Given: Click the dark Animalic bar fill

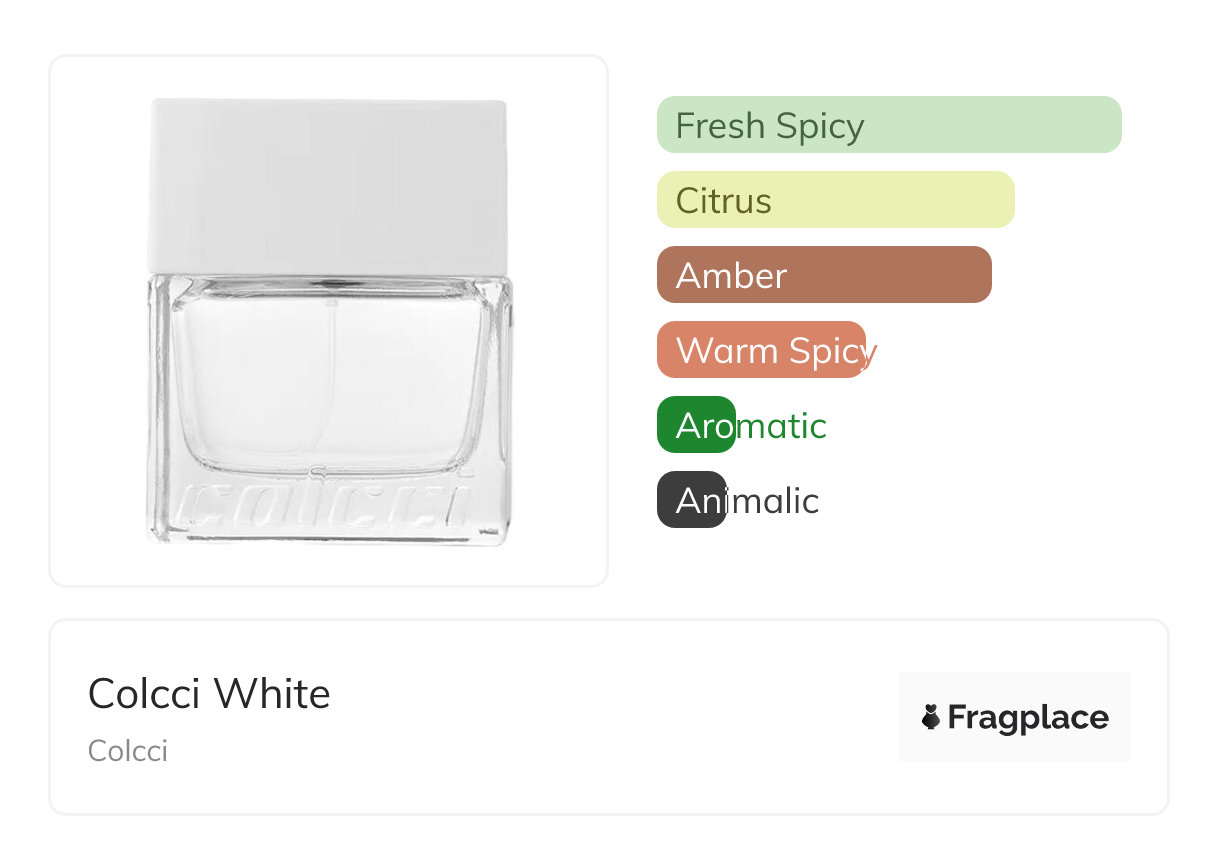Looking at the screenshot, I should click(x=690, y=500).
